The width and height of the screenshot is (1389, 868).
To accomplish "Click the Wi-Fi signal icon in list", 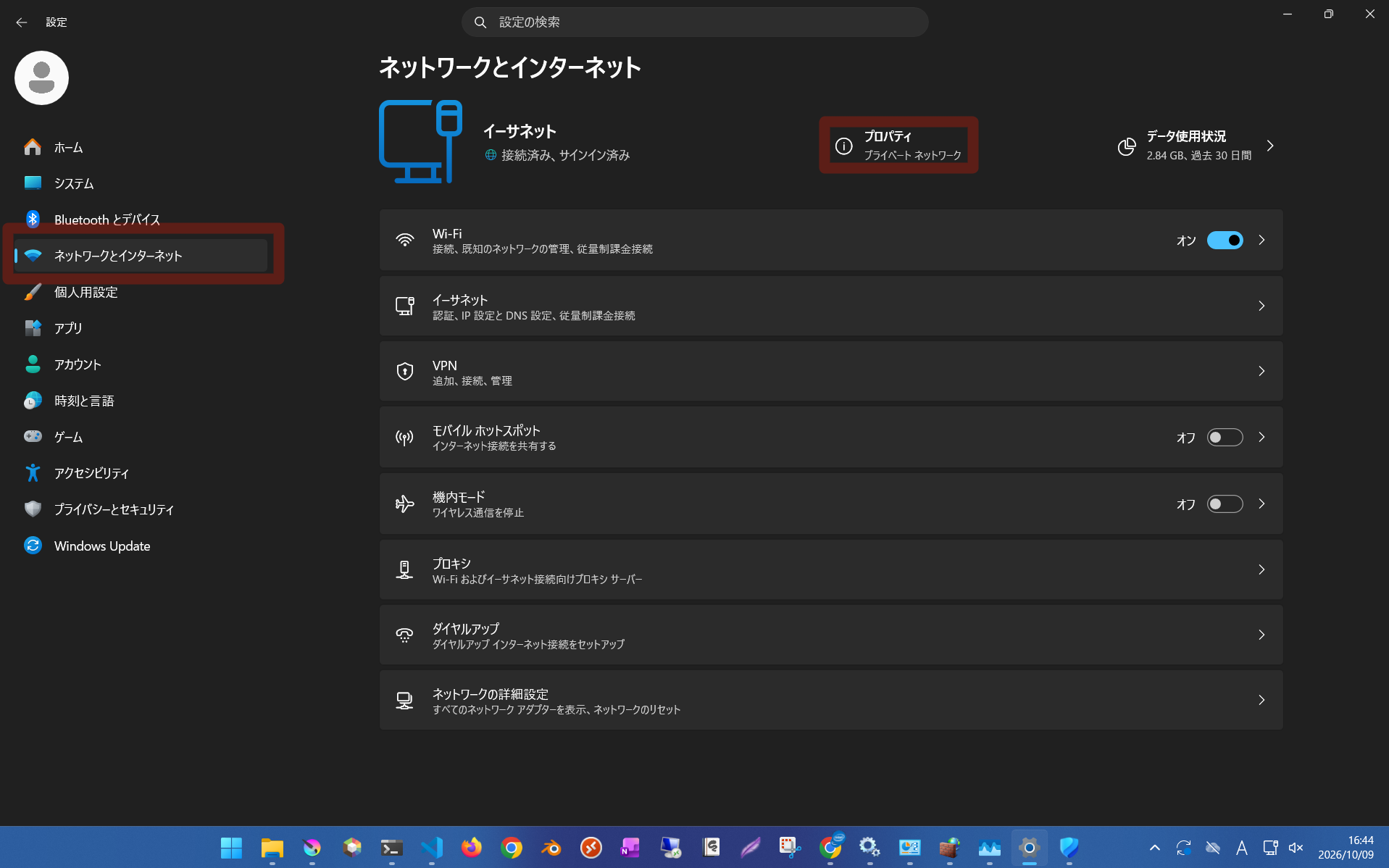I will coord(404,241).
